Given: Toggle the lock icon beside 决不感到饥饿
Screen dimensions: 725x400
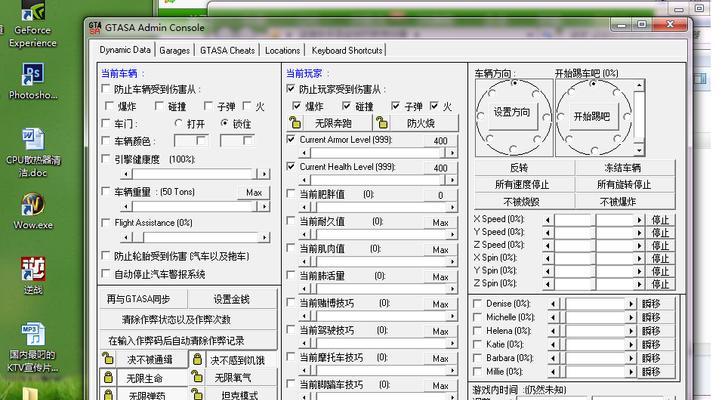Looking at the screenshot, I should 197,359.
